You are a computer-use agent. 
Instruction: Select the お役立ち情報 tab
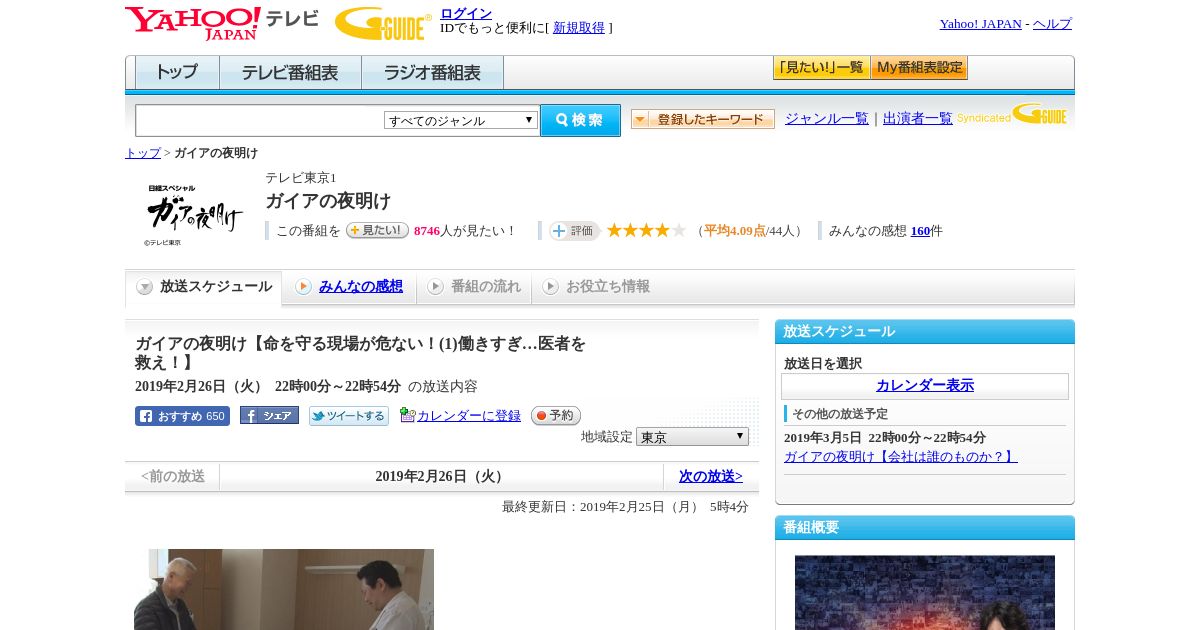coord(596,287)
